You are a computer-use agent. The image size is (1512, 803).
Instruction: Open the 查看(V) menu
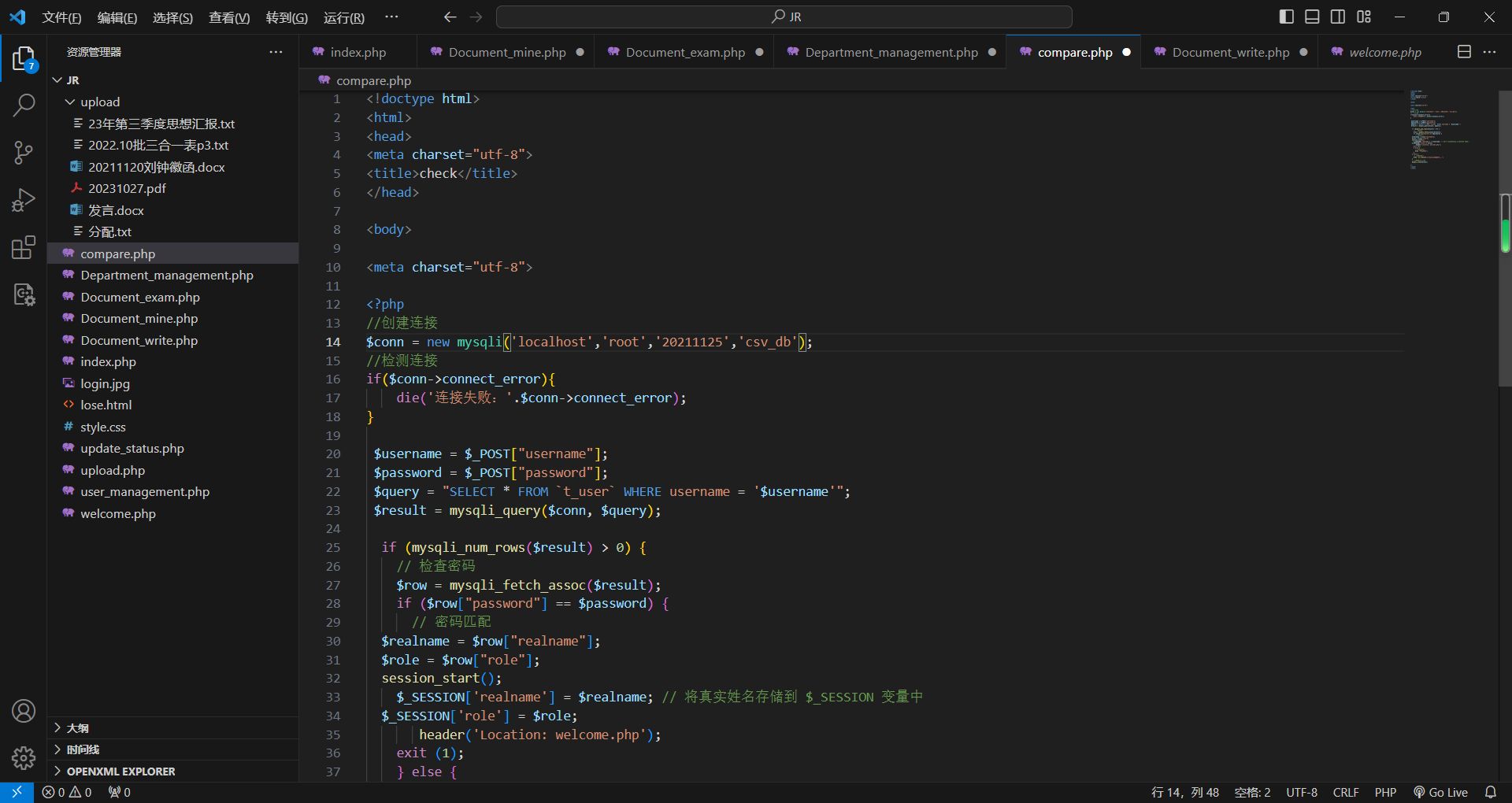click(x=228, y=17)
